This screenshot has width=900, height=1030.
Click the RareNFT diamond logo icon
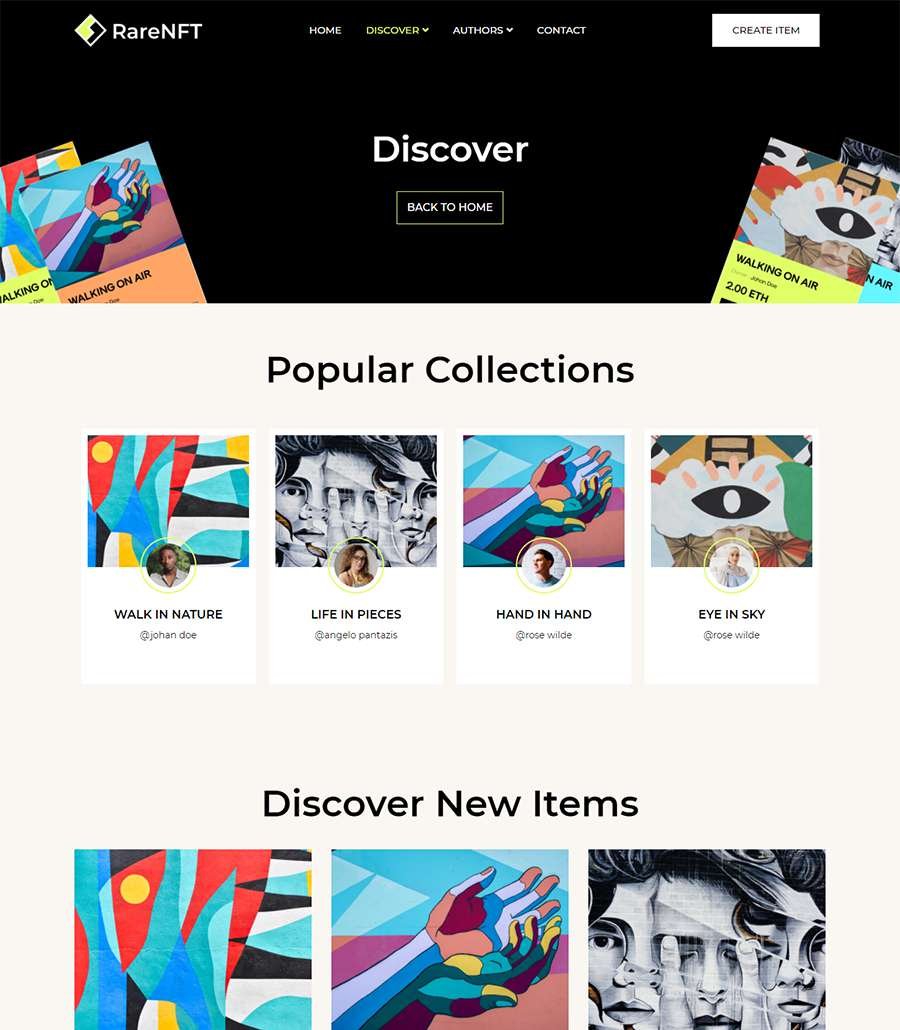90,30
